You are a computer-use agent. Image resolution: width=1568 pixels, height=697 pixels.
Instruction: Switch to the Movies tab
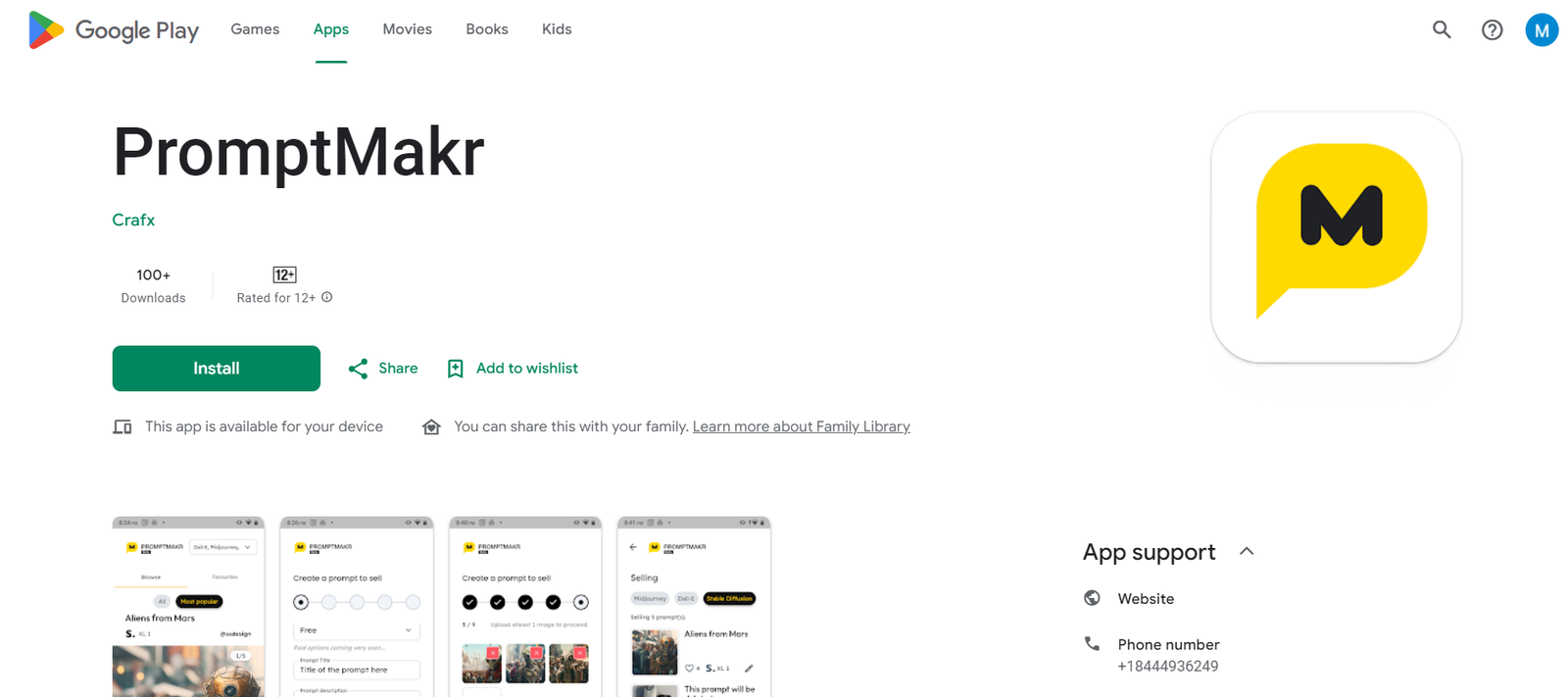coord(407,29)
